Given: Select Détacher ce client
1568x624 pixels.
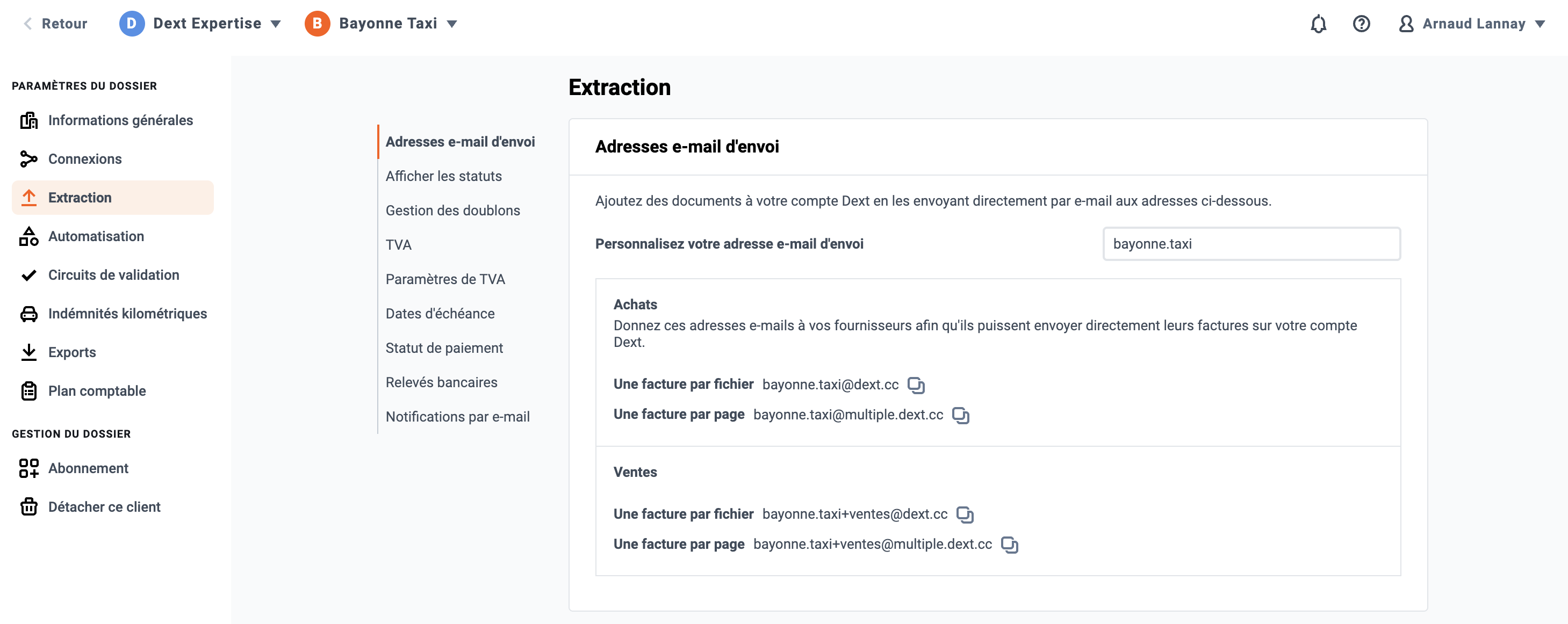Looking at the screenshot, I should (104, 506).
